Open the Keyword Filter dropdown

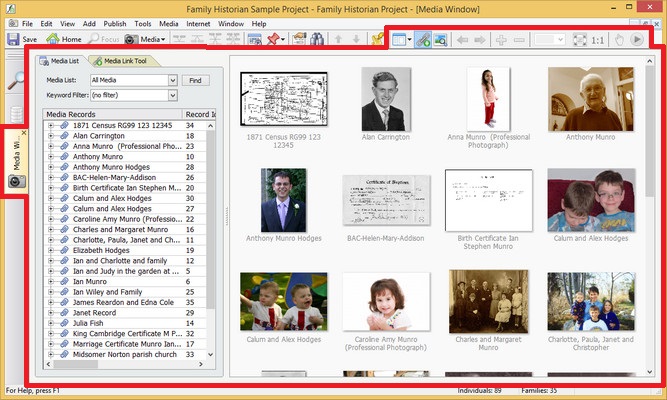[173, 95]
